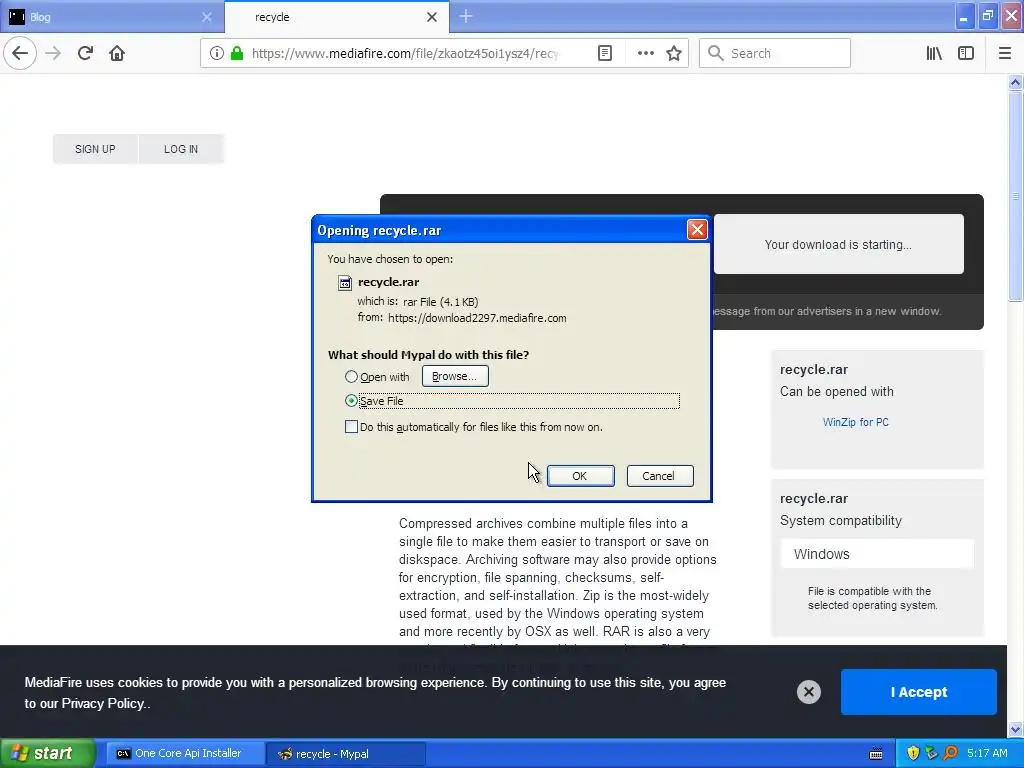Click the recycle.rar file icon in dialog
Viewport: 1024px width, 768px height.
(x=345, y=282)
